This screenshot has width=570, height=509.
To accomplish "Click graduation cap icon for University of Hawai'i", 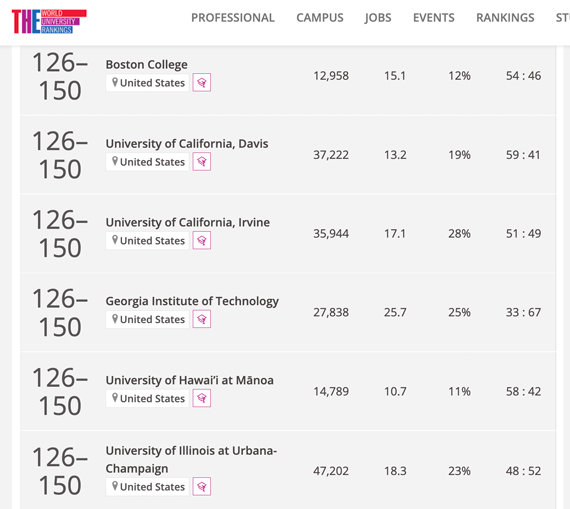I will click(202, 398).
